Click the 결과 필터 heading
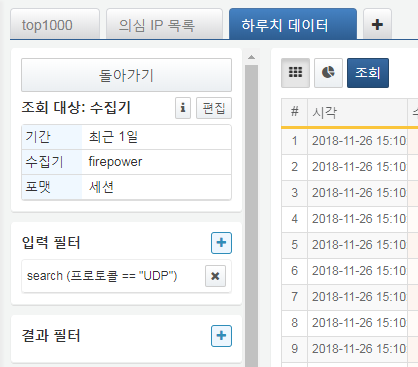 (51, 335)
